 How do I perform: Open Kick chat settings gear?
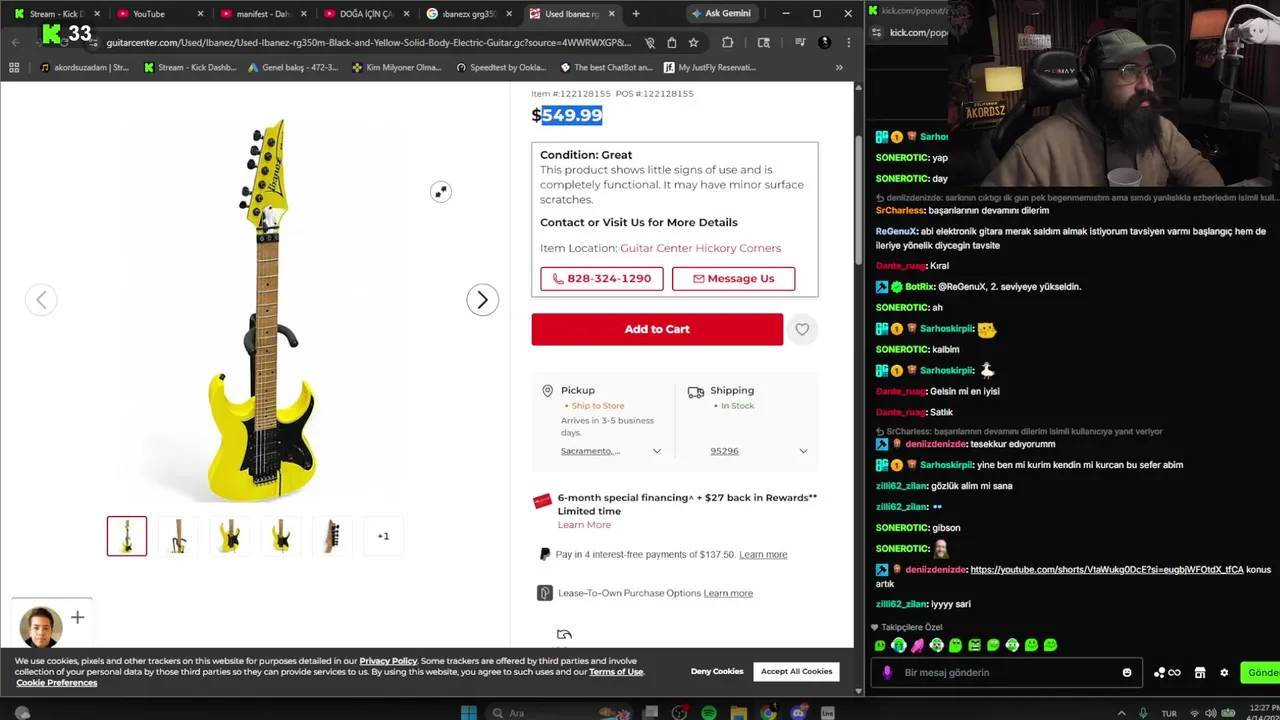(1224, 673)
